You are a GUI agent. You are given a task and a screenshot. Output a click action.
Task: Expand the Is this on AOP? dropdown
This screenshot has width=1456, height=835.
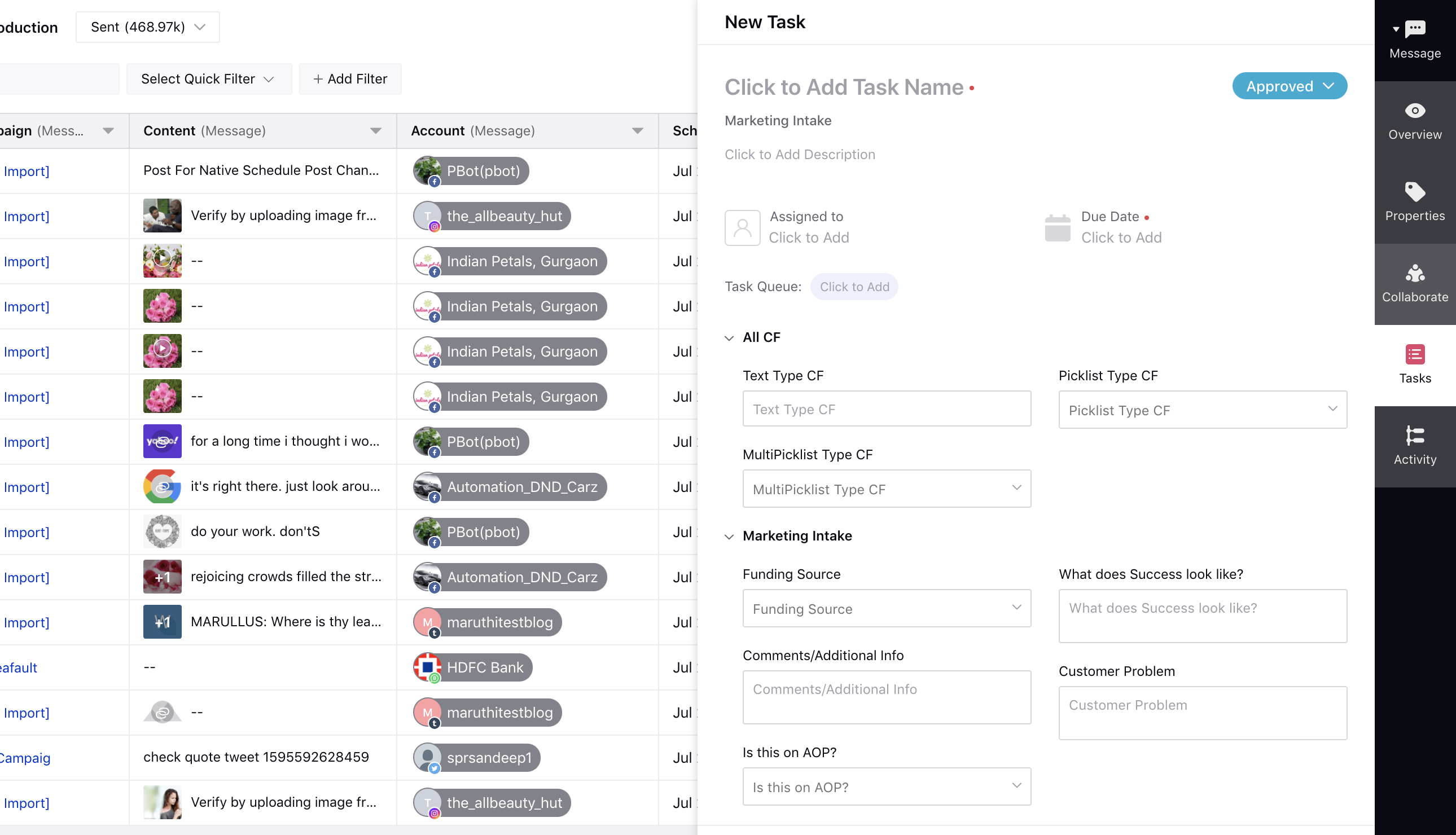(1017, 787)
